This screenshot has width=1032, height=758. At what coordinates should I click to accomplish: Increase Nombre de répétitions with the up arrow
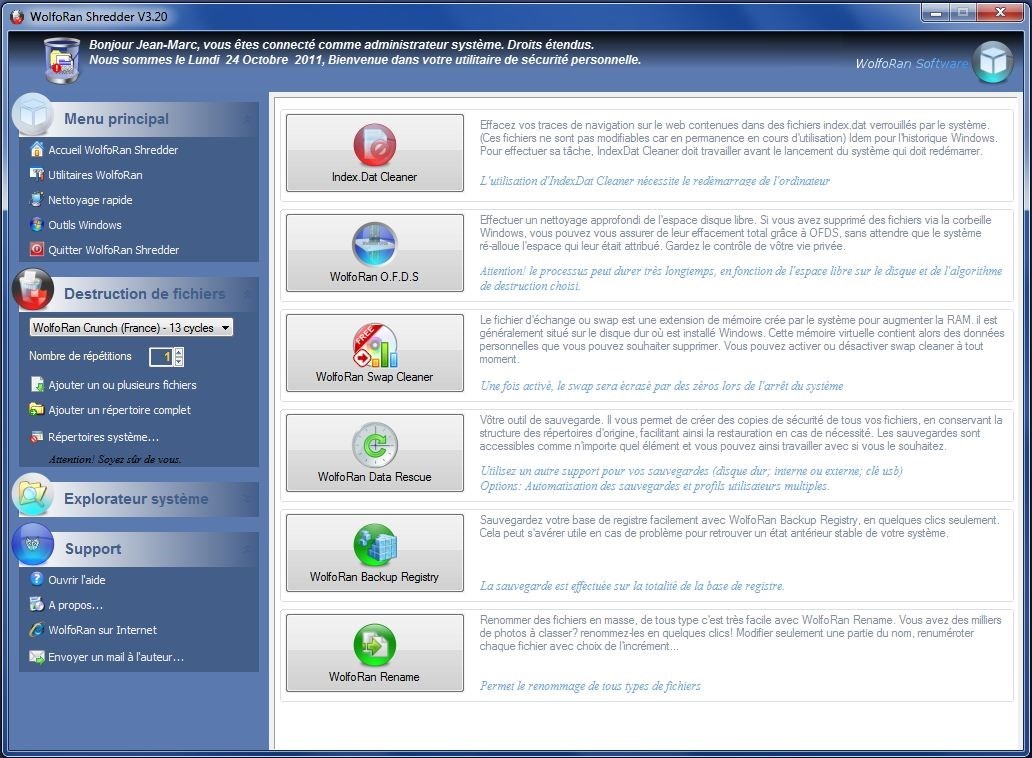click(x=178, y=352)
